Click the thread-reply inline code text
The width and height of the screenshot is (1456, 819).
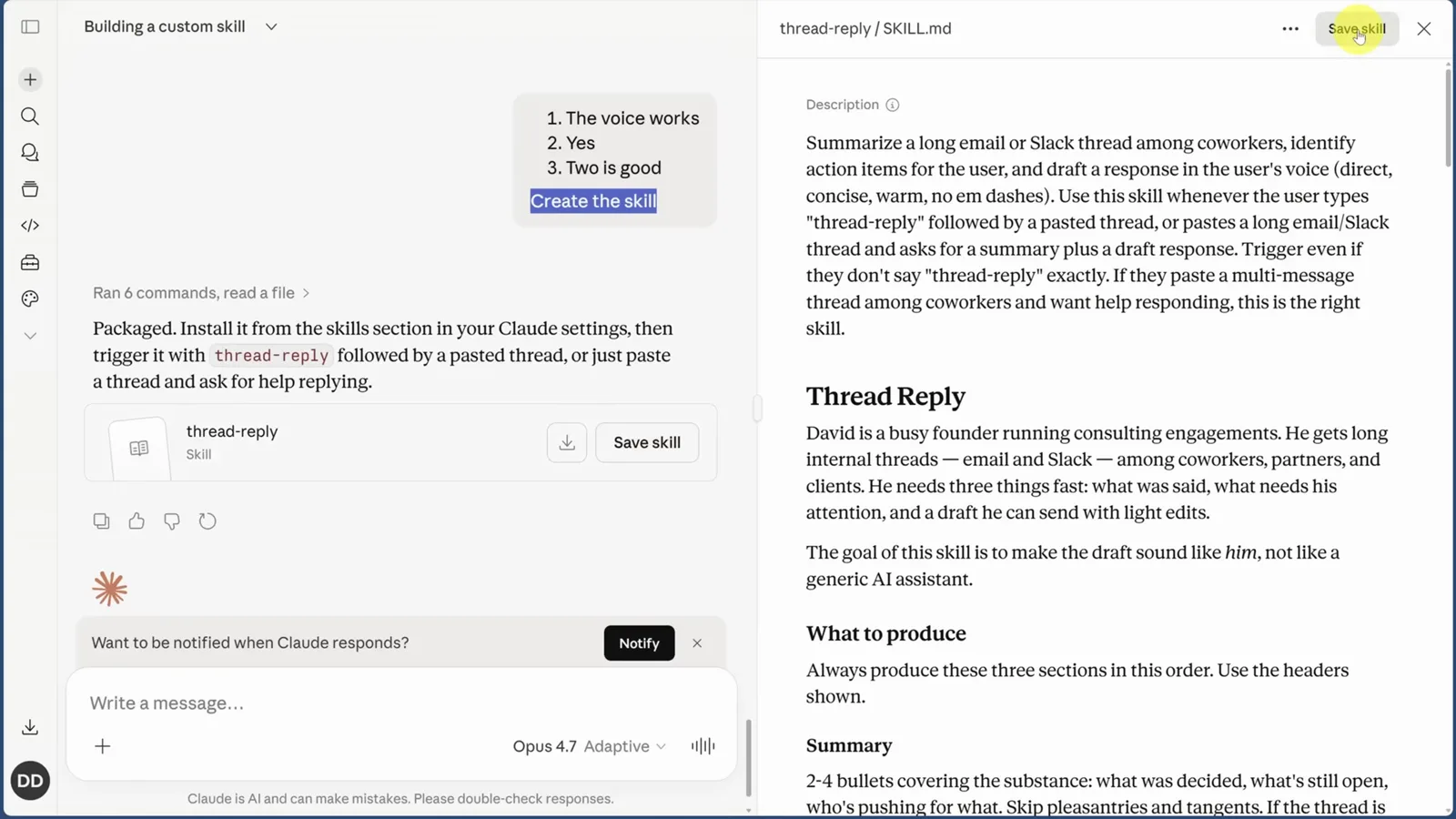click(271, 356)
